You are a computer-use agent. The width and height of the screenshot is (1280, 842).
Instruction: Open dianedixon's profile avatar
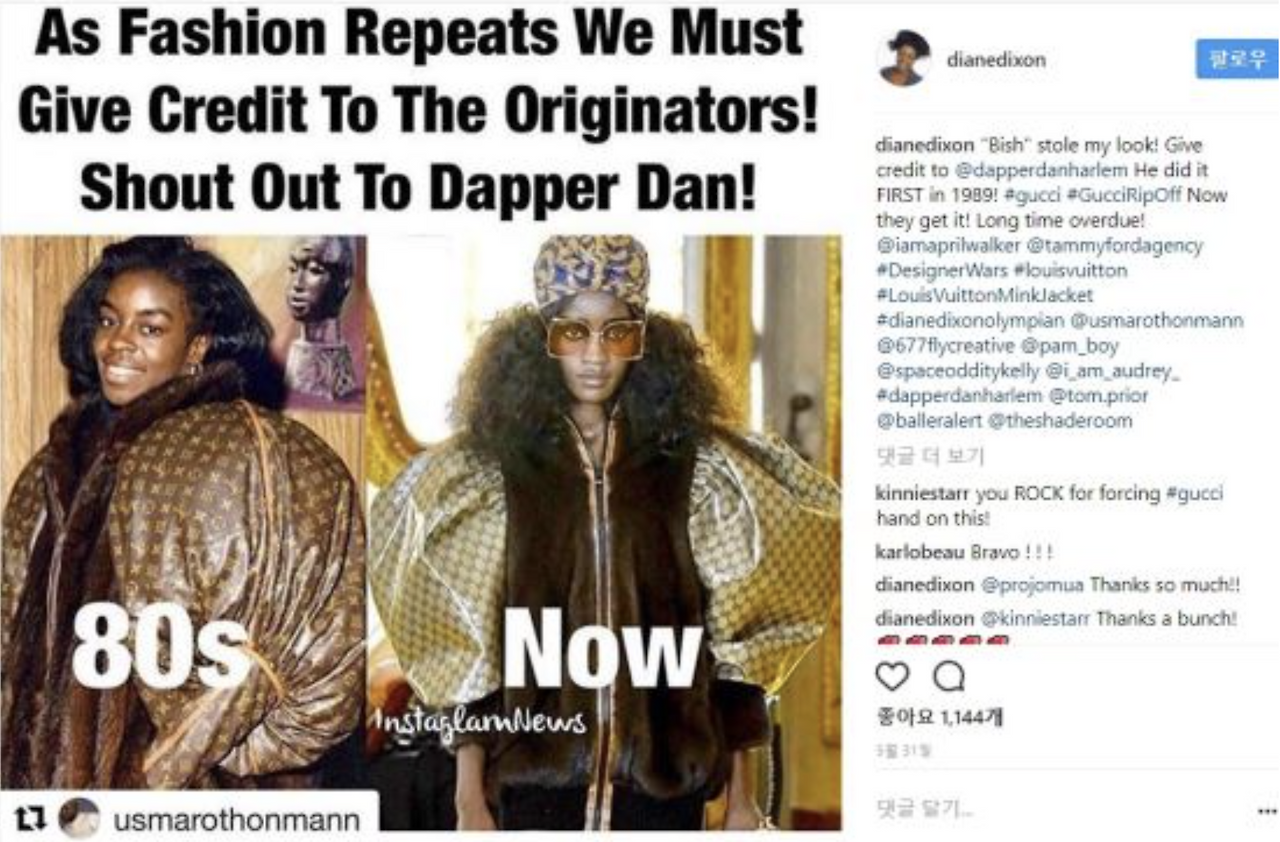coord(903,59)
